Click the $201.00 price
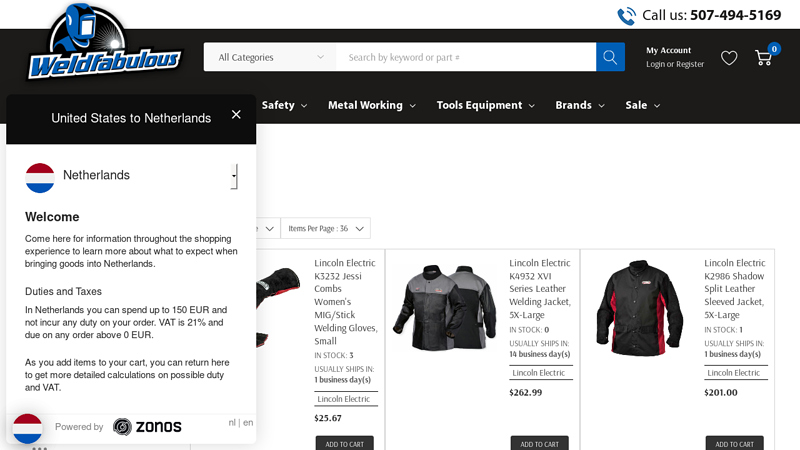The height and width of the screenshot is (450, 800). click(x=720, y=392)
